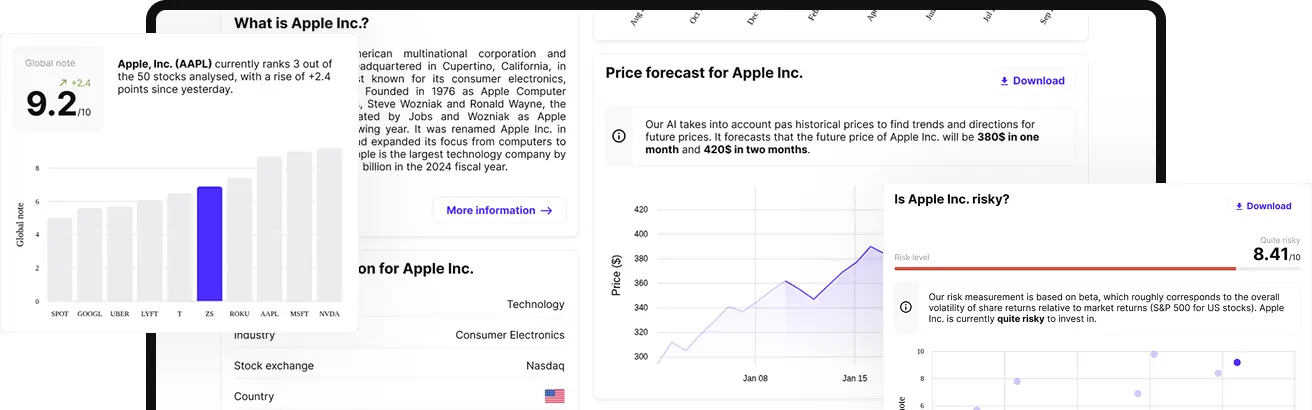1312x410 pixels.
Task: Download the Apple risk report
Action: click(x=1263, y=206)
